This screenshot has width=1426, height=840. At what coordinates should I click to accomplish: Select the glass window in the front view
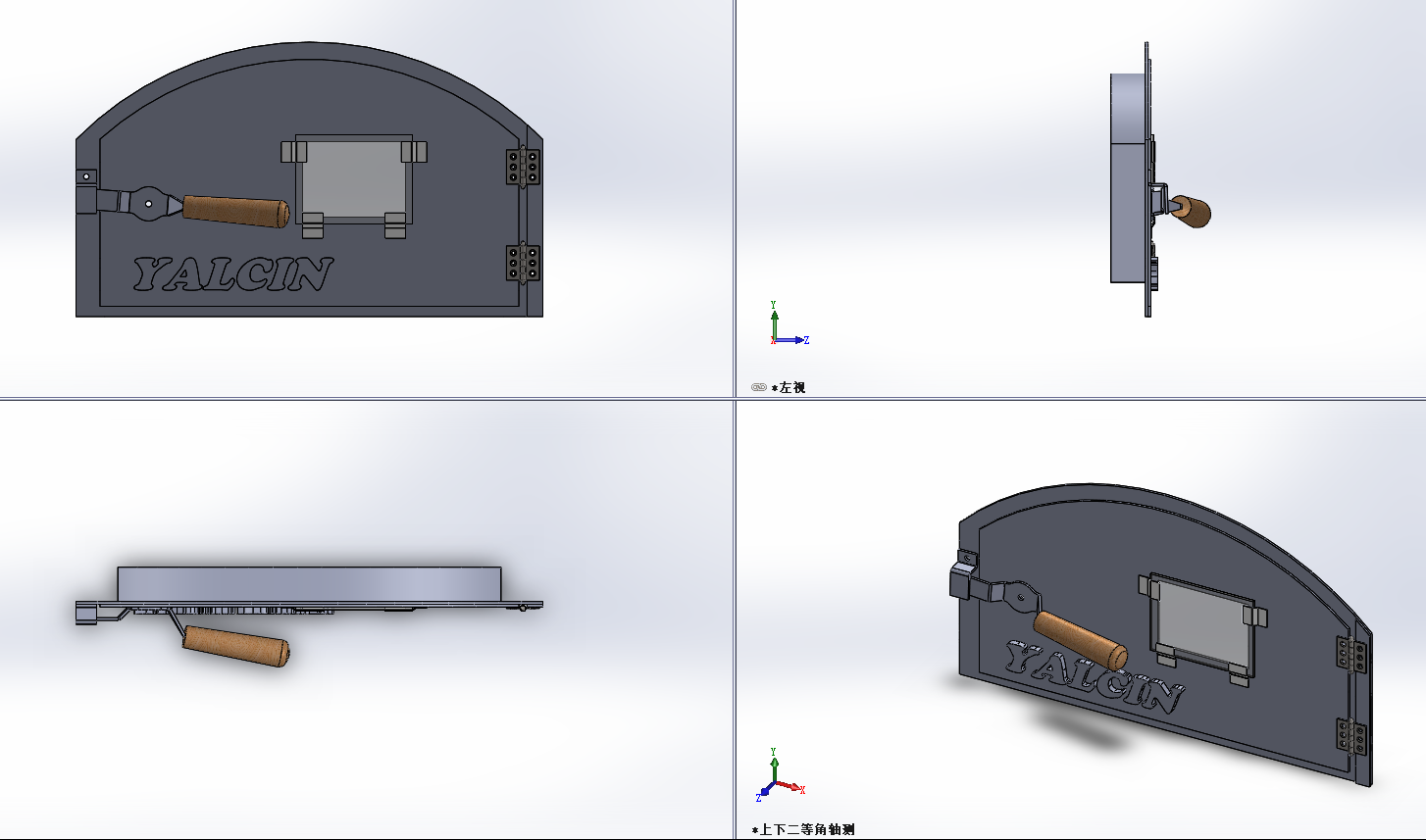pyautogui.click(x=354, y=179)
